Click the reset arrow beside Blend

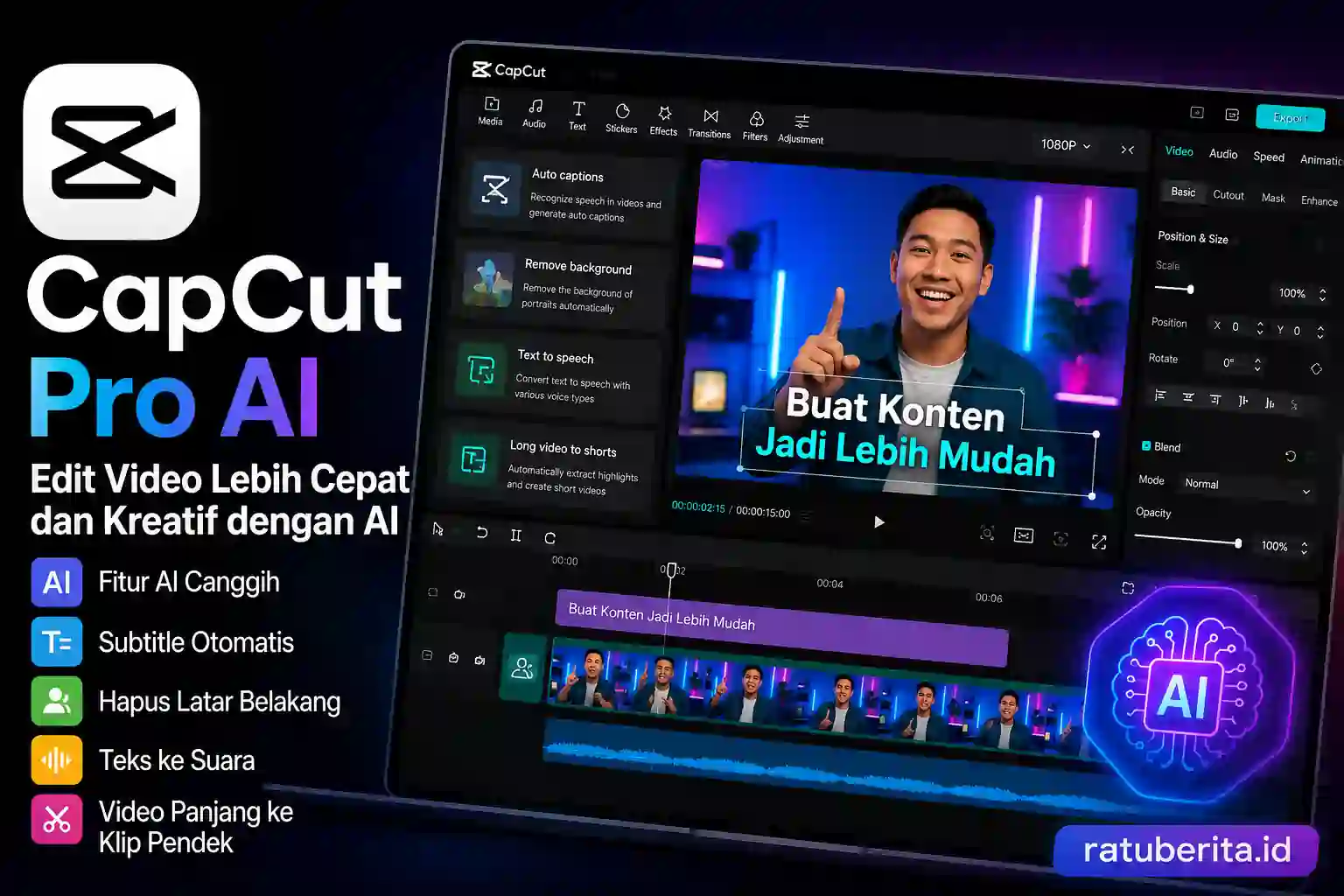pyautogui.click(x=1290, y=456)
